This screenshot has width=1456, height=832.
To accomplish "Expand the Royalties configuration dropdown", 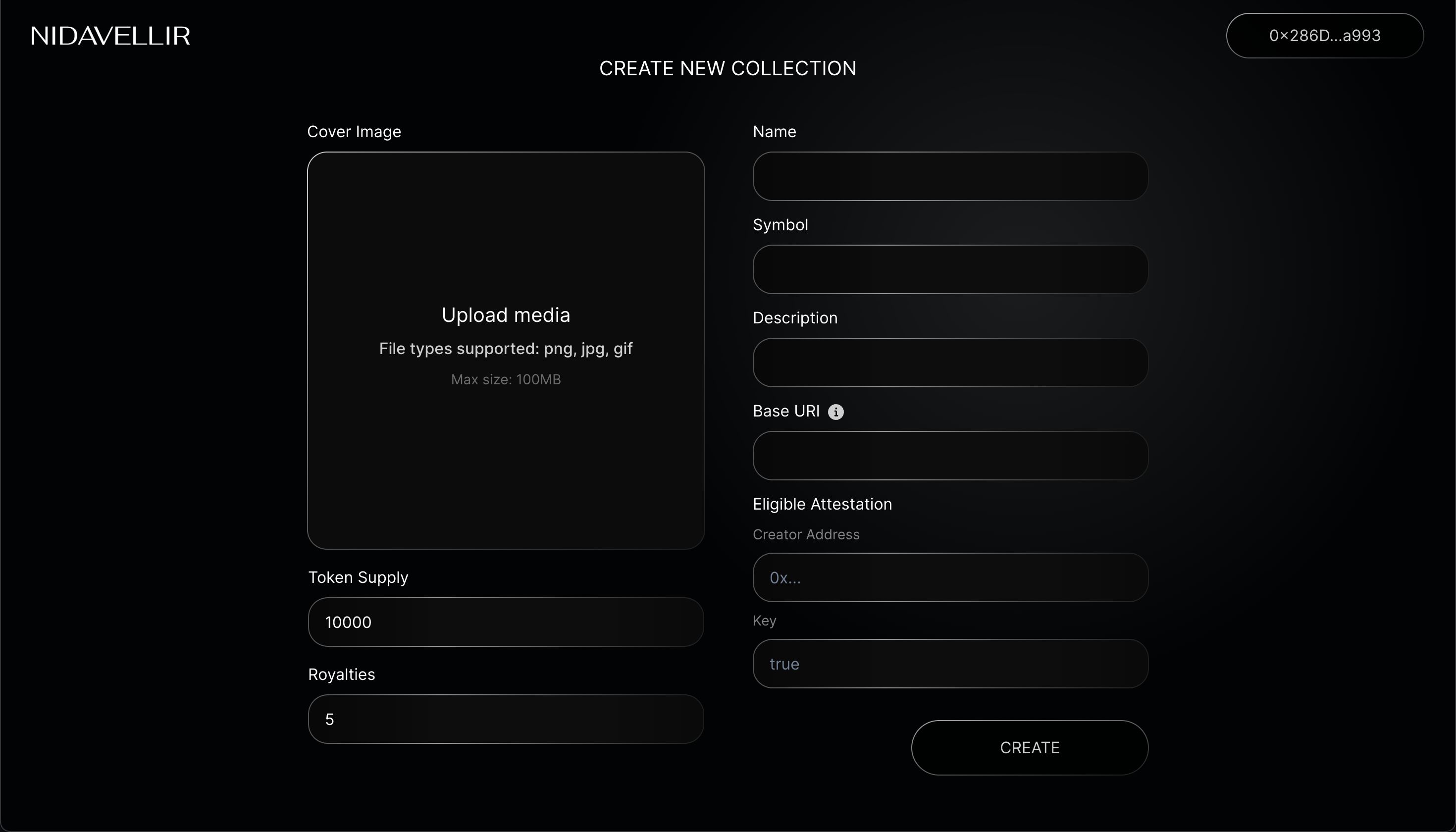I will tap(506, 719).
